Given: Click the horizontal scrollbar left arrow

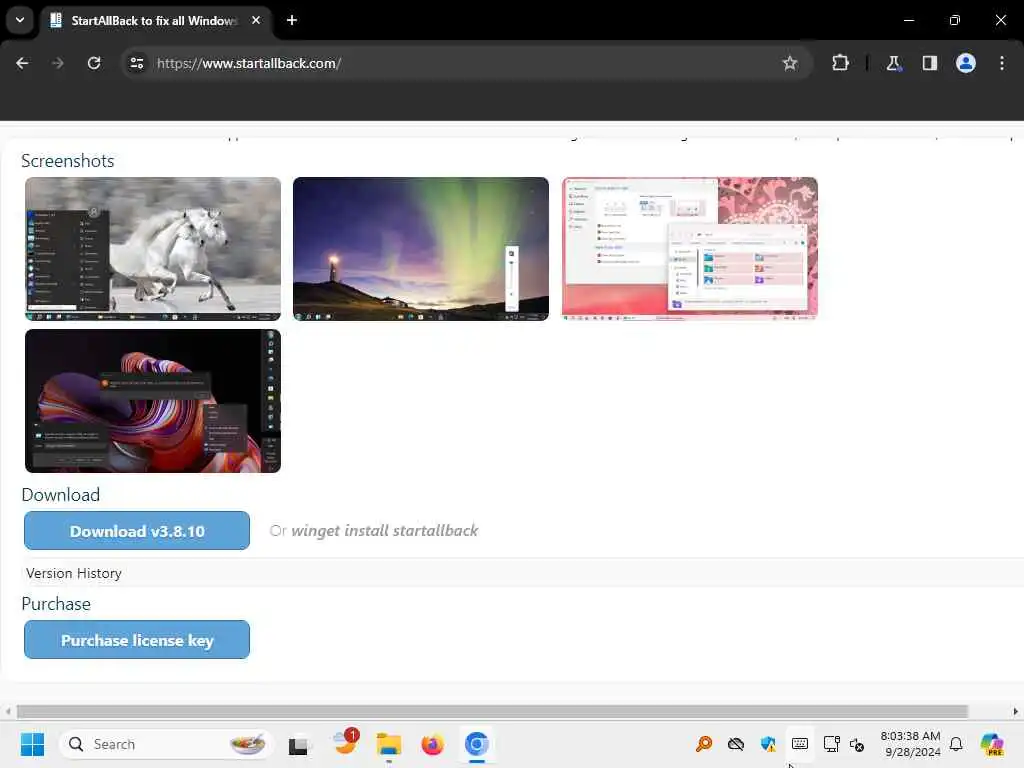Looking at the screenshot, I should 8,711.
